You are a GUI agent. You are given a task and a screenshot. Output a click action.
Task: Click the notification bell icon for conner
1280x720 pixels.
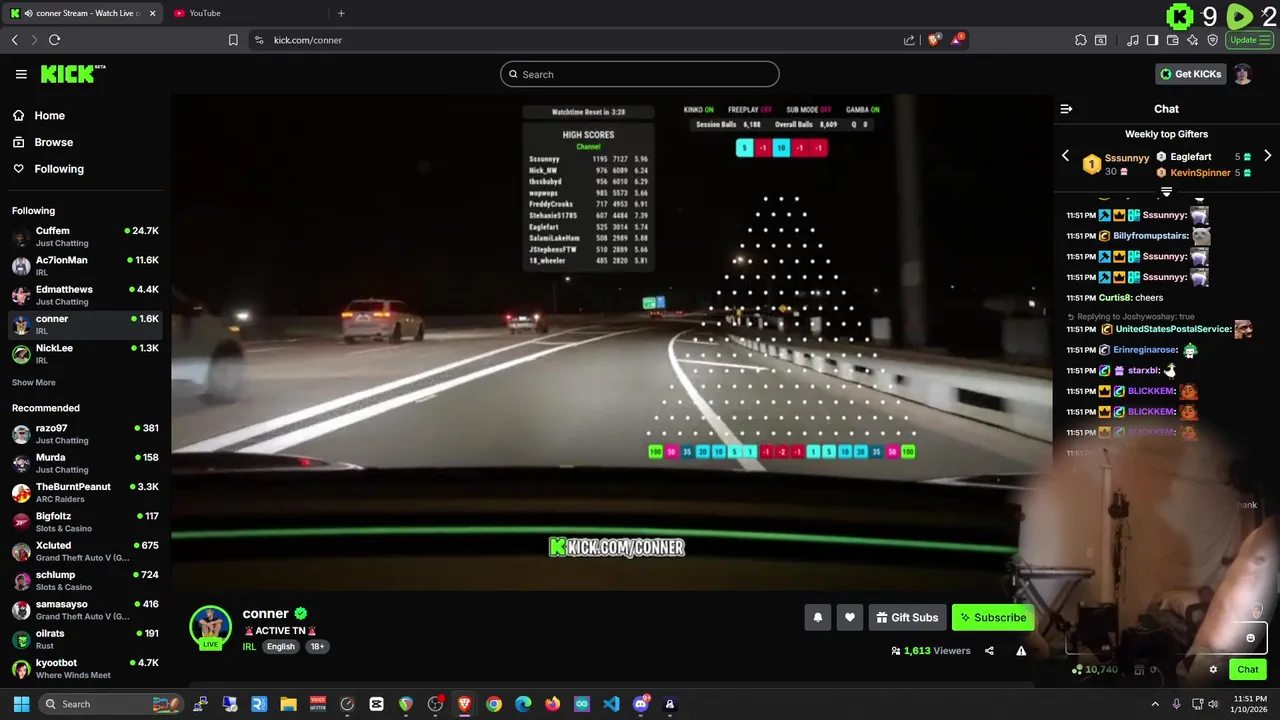pyautogui.click(x=817, y=618)
